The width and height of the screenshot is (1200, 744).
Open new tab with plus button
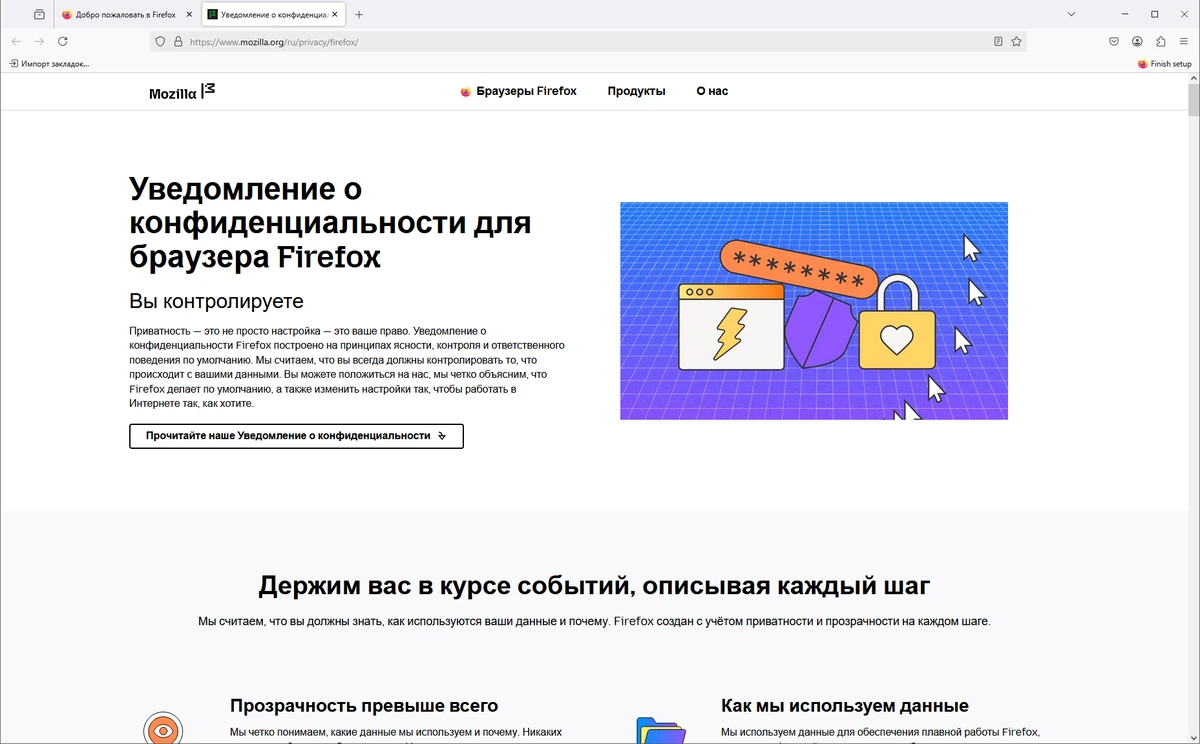pyautogui.click(x=359, y=15)
